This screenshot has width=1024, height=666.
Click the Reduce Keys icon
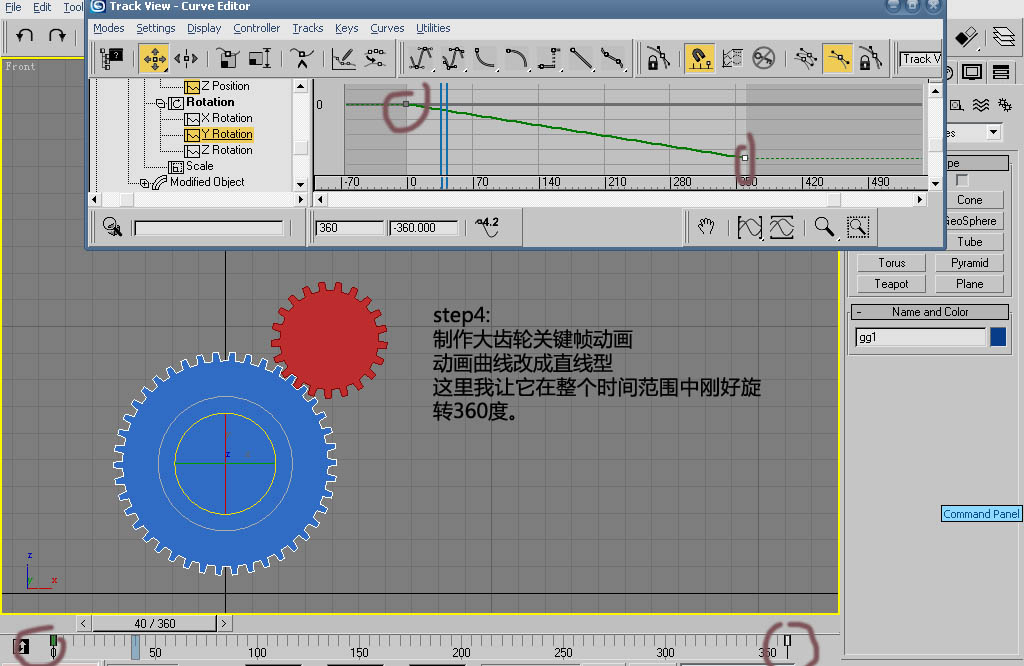(376, 59)
